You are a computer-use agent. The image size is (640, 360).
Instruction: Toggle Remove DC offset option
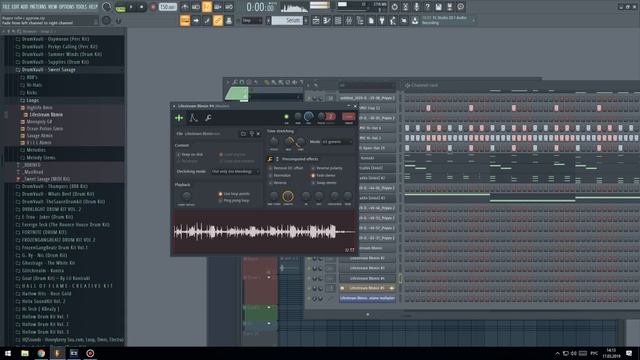(x=286, y=168)
